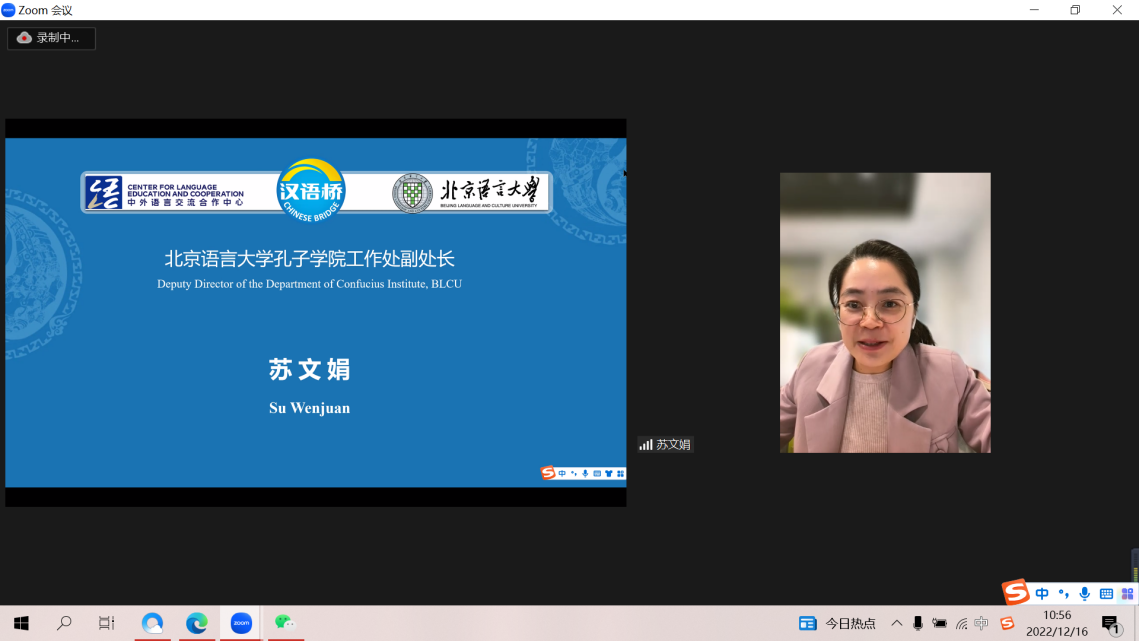The width and height of the screenshot is (1139, 641).
Task: Open the clock and calendar flyout
Action: point(1057,623)
